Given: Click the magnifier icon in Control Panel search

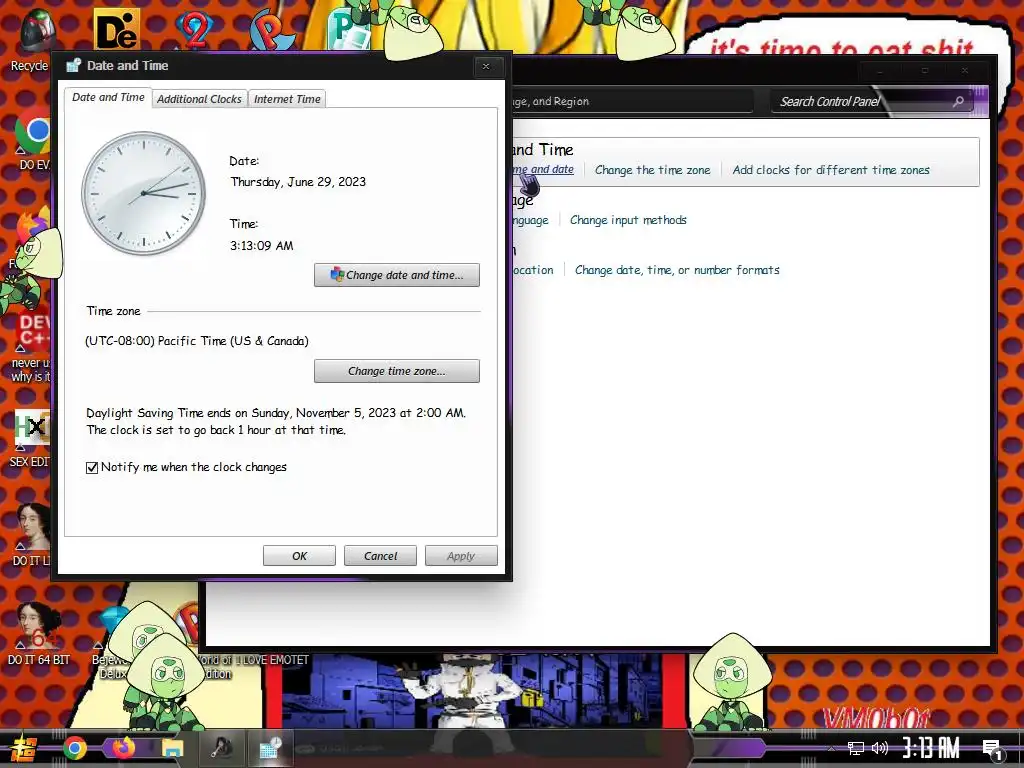Looking at the screenshot, I should tap(958, 101).
